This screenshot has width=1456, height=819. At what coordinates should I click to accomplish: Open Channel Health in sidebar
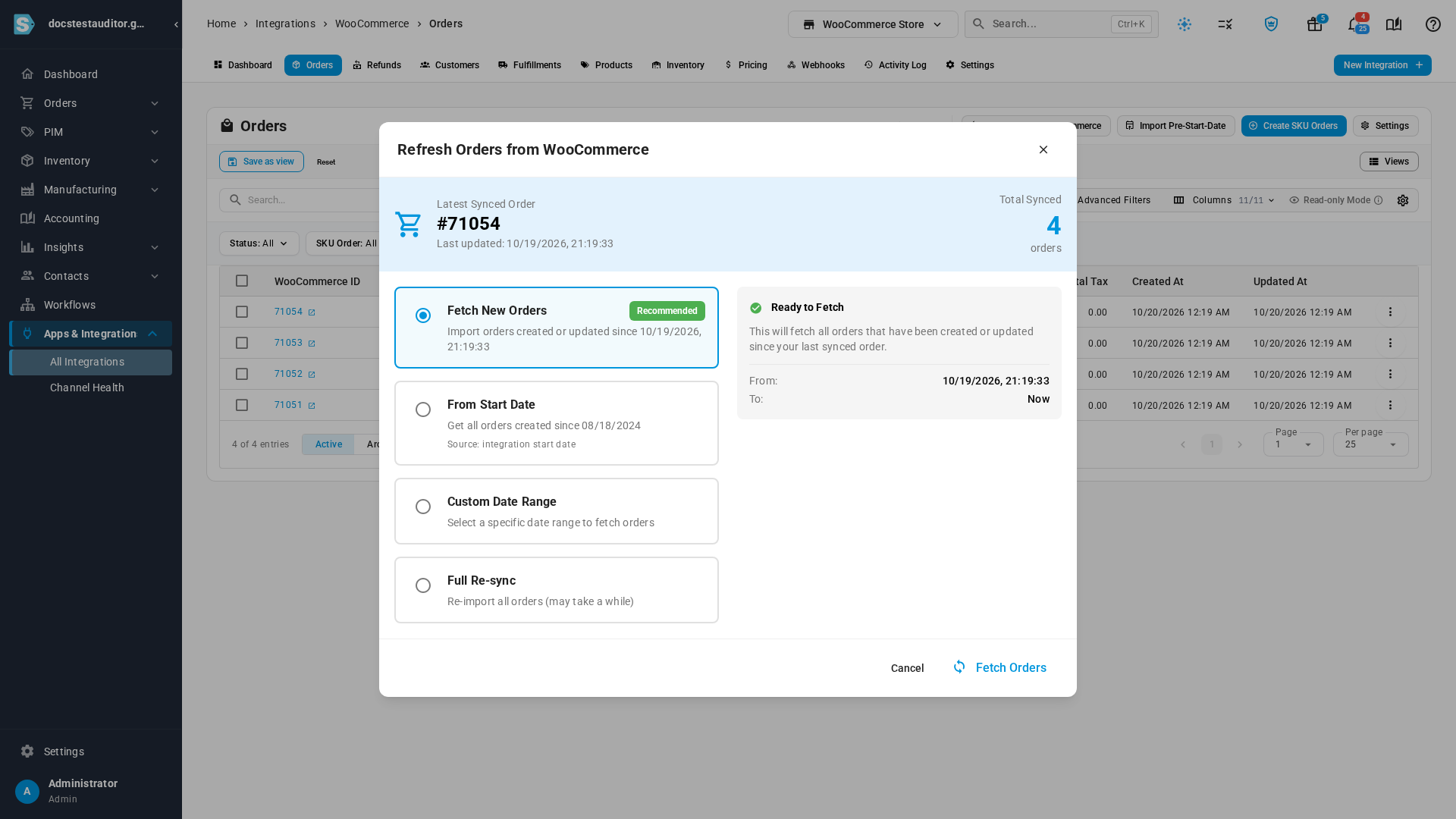pos(87,388)
